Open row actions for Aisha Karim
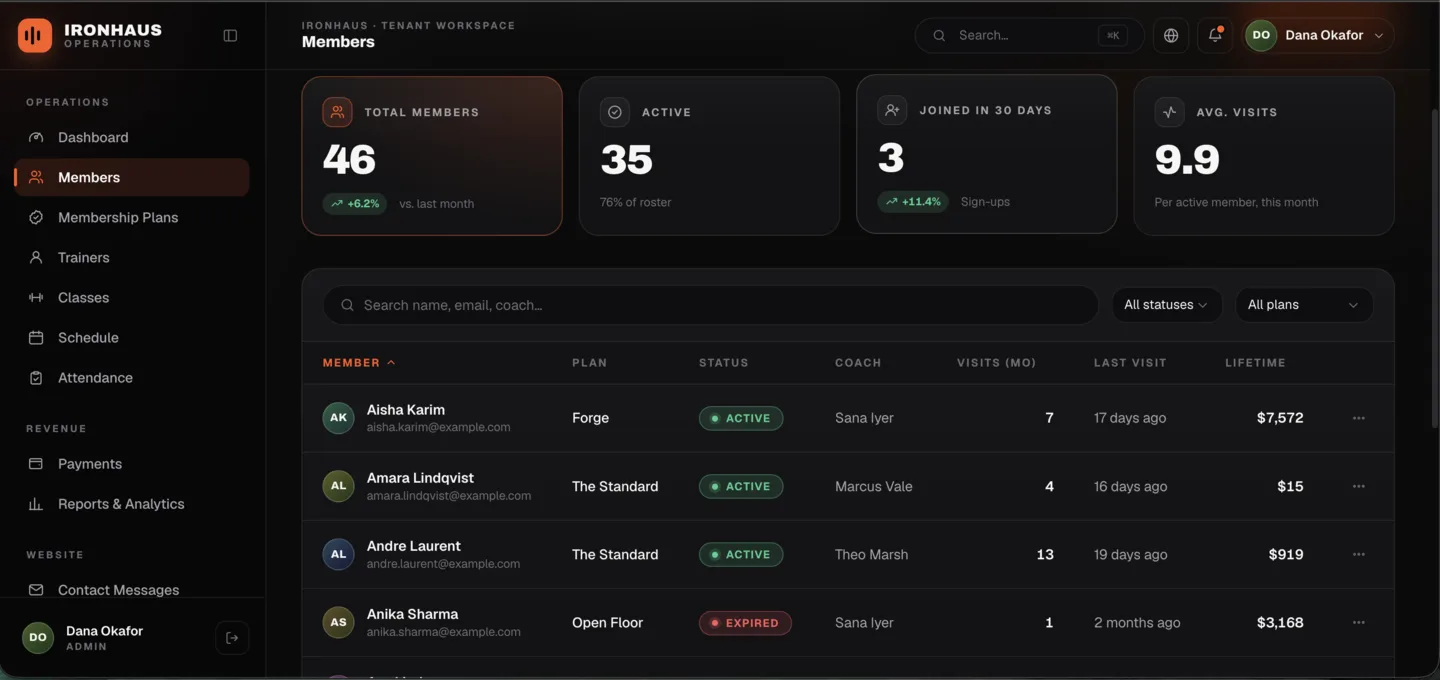Image resolution: width=1440 pixels, height=680 pixels. [x=1358, y=418]
